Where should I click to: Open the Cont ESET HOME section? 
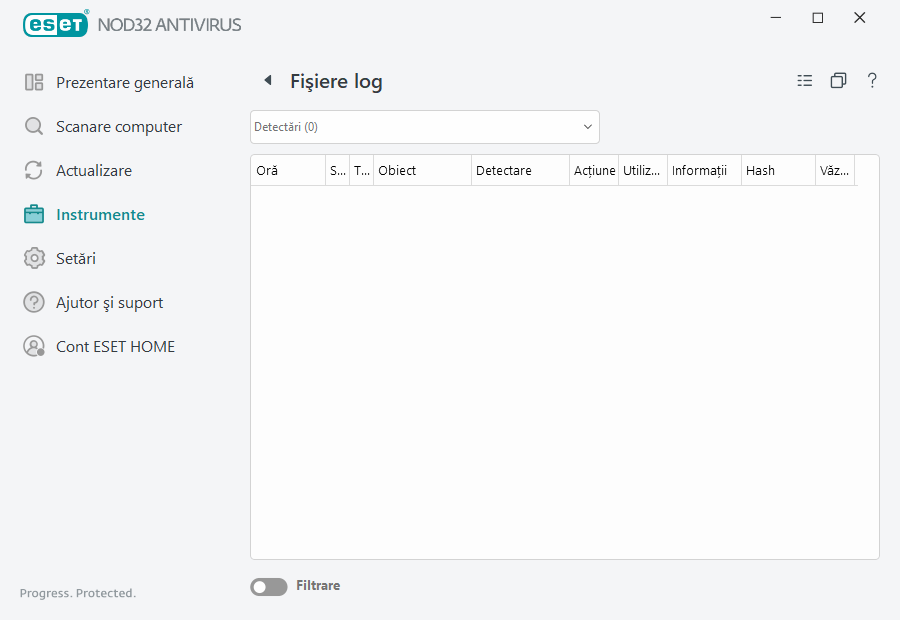pos(116,346)
